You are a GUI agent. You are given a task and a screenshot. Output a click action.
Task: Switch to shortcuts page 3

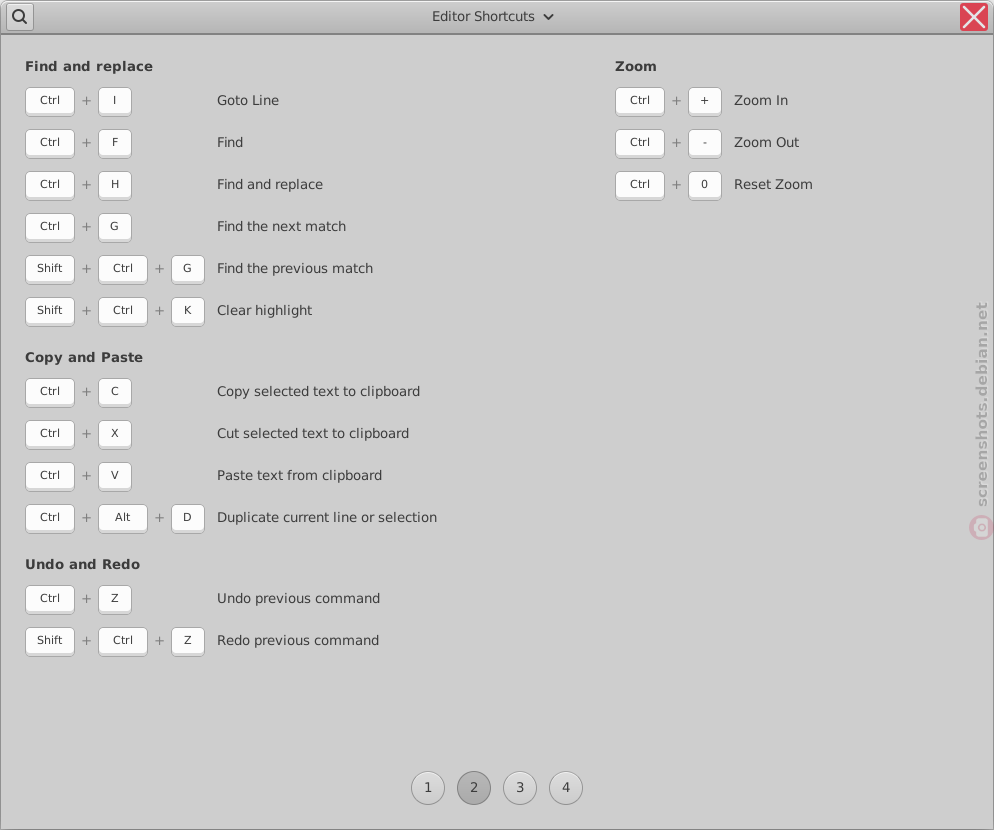click(520, 788)
